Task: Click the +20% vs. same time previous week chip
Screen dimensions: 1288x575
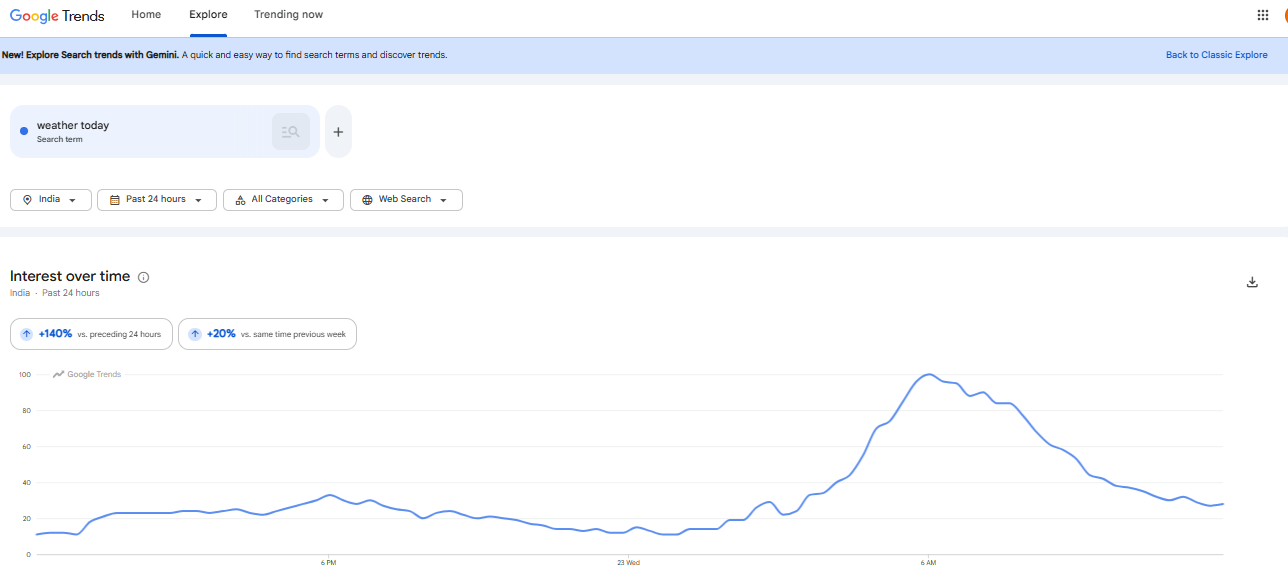Action: coord(267,334)
